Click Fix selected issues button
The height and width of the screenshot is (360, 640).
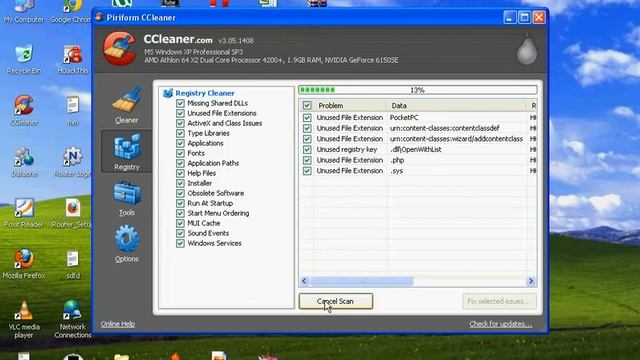click(499, 301)
